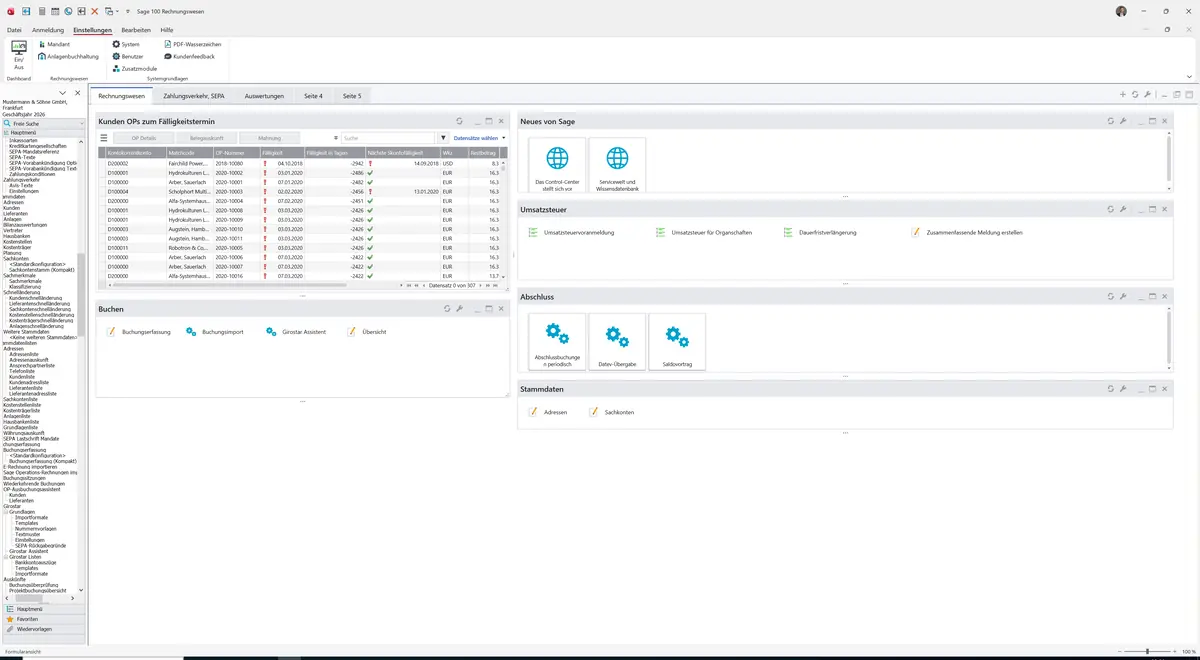1200x660 pixels.
Task: Switch to the Zahlungsverkehr, SEPA tab
Action: click(193, 96)
